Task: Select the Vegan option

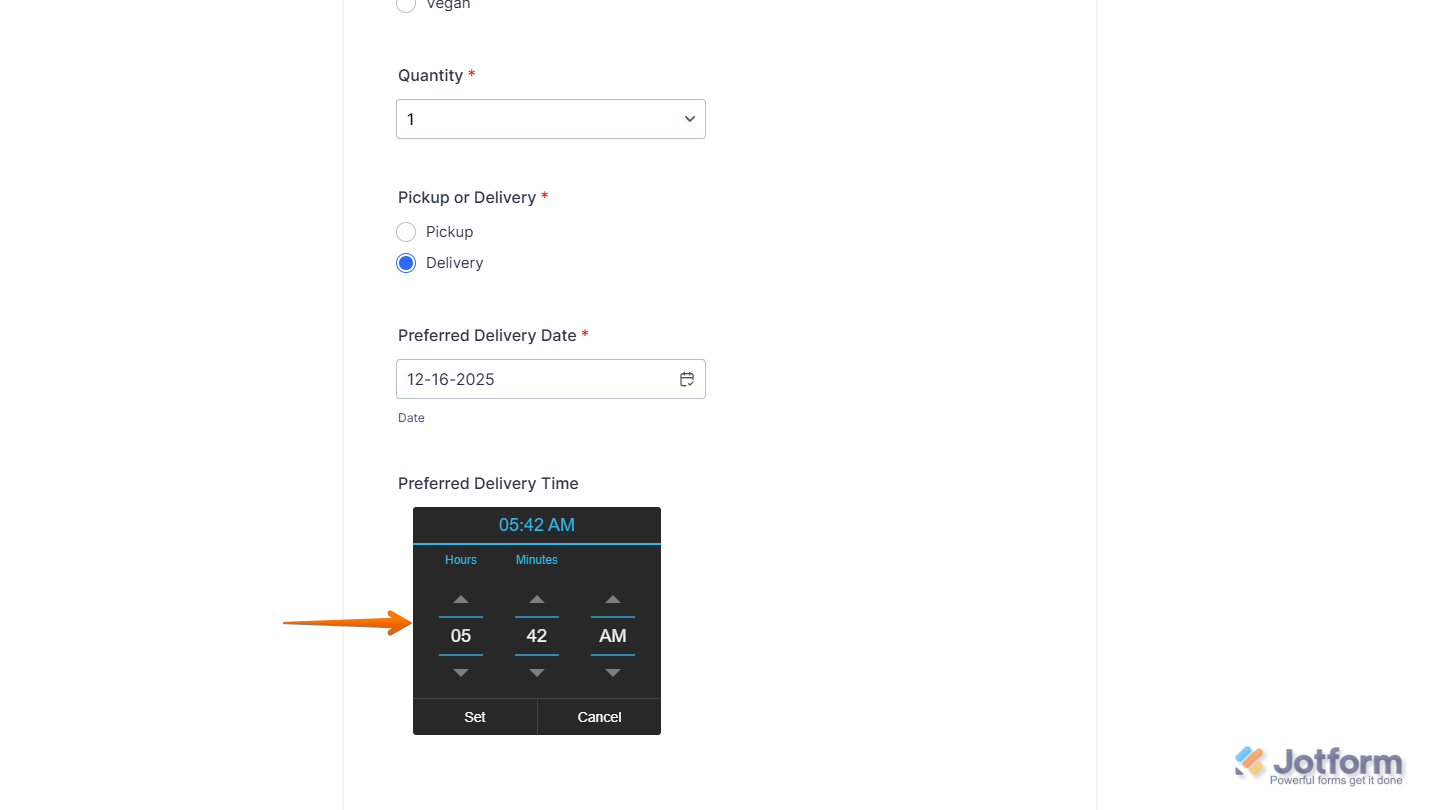Action: pyautogui.click(x=406, y=6)
